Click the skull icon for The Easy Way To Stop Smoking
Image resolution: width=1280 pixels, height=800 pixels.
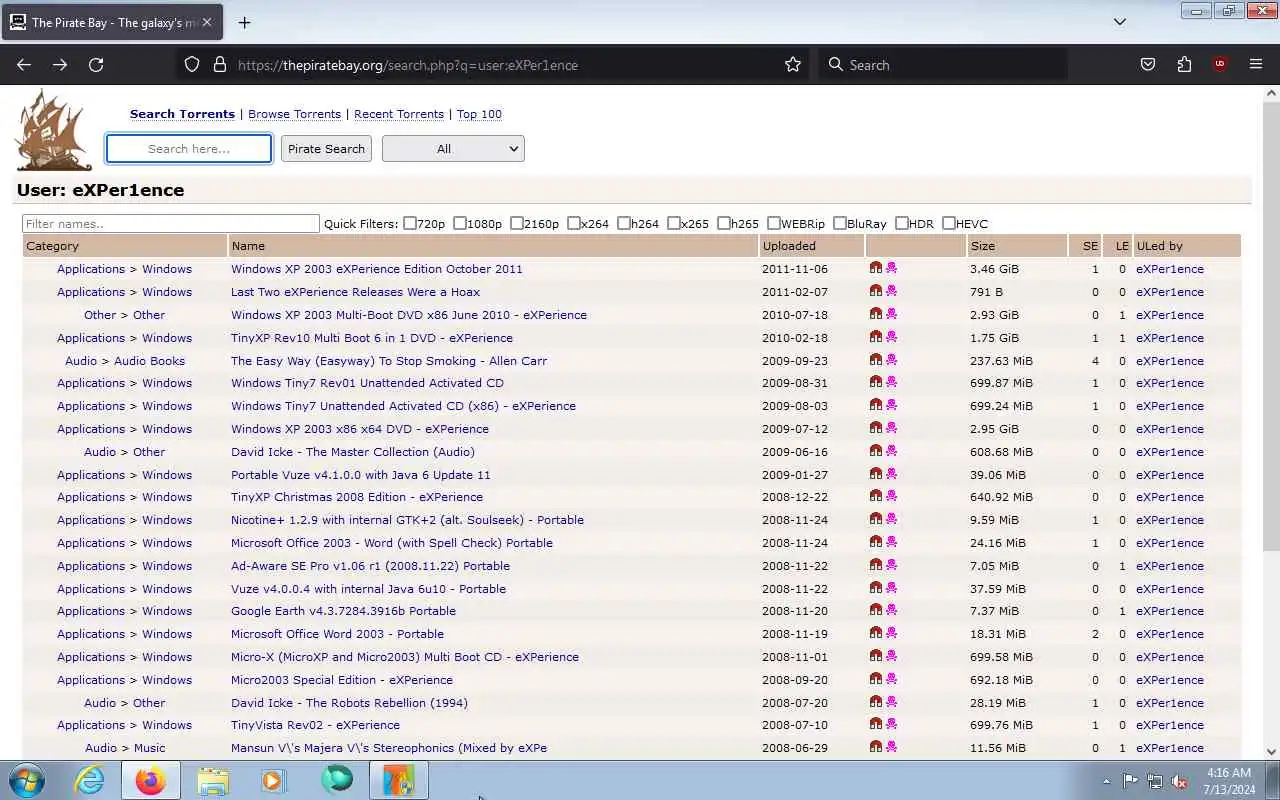[891, 360]
